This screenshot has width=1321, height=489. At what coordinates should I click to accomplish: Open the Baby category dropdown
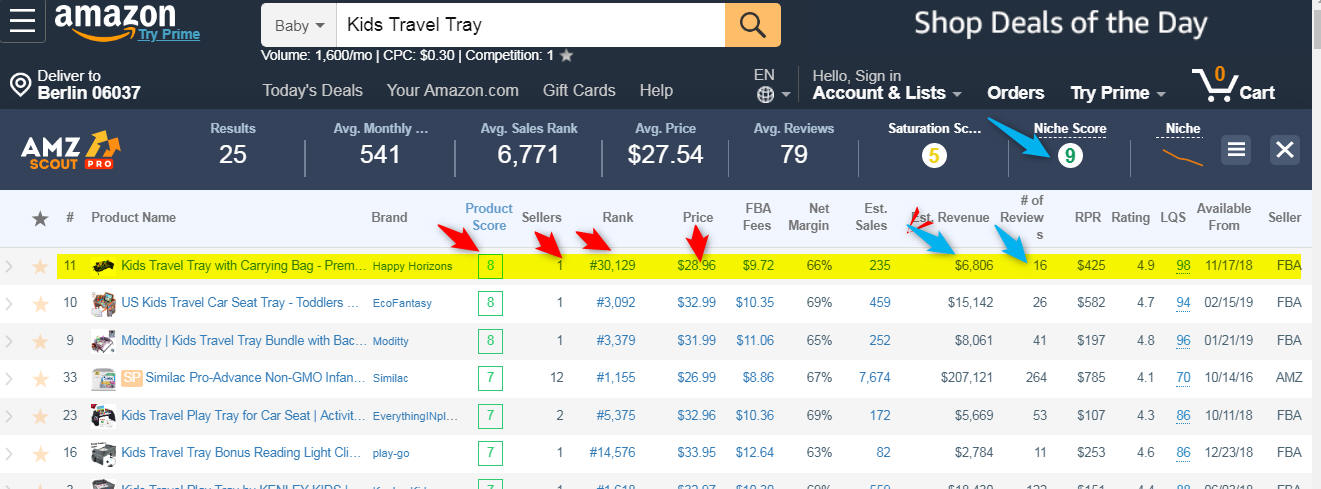pyautogui.click(x=299, y=24)
